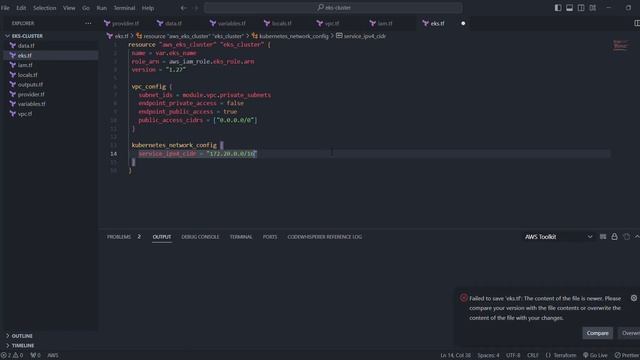Click the Ln 14 cursor position status
This screenshot has height=360, width=640.
[456, 356]
